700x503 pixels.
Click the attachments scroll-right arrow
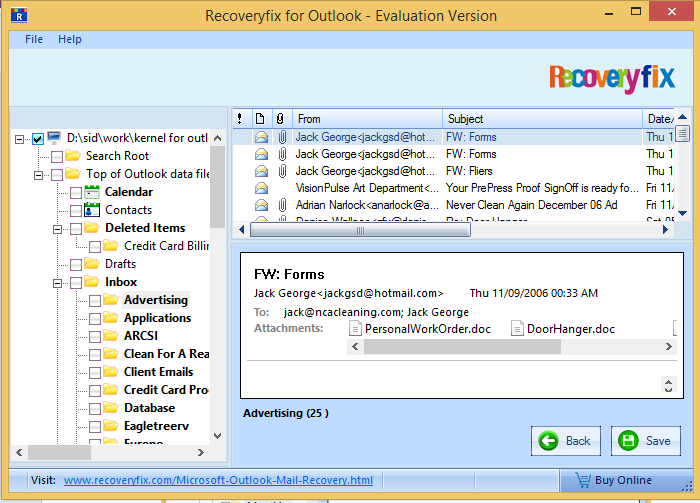pos(668,346)
